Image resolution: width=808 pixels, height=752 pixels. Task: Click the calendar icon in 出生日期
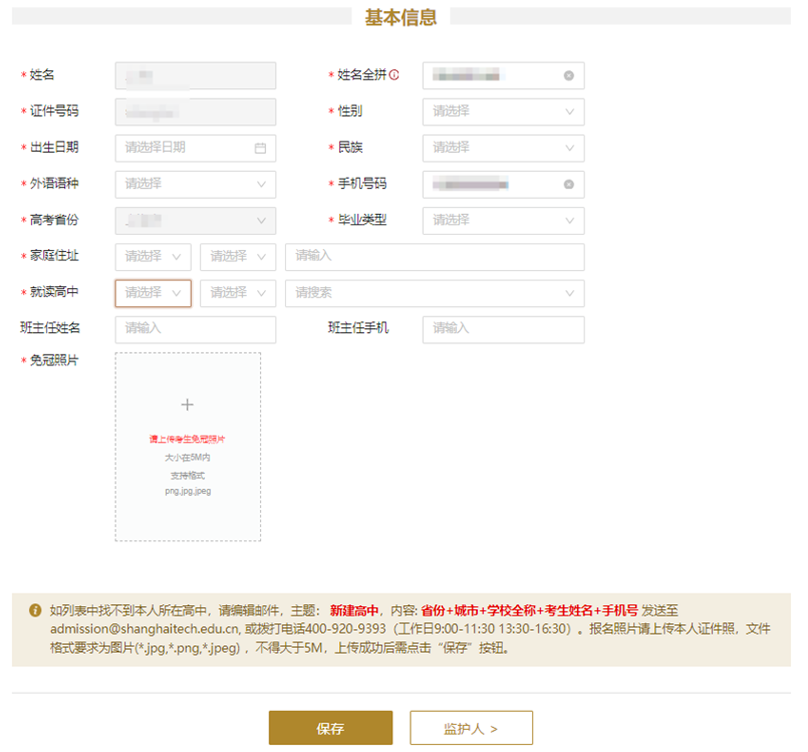[x=260, y=148]
